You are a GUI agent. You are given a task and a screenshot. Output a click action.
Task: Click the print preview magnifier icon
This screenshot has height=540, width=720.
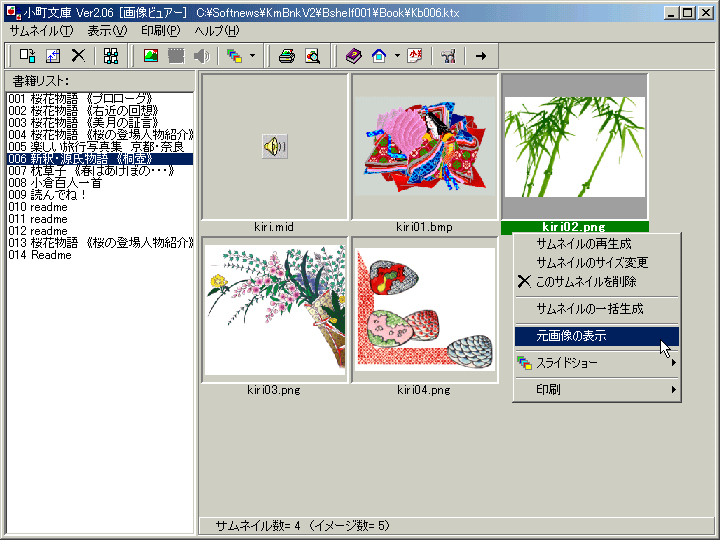pyautogui.click(x=313, y=56)
